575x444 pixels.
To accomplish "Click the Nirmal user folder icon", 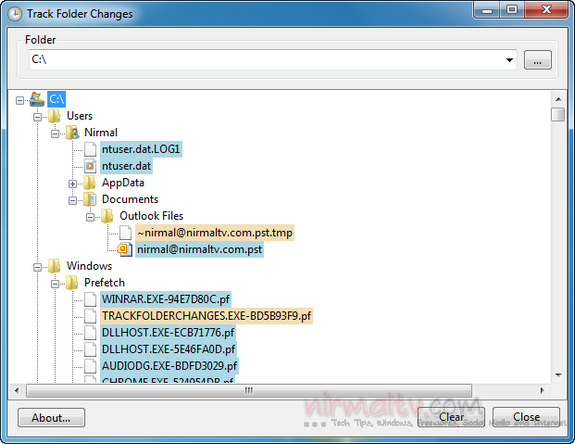I will pyautogui.click(x=73, y=133).
